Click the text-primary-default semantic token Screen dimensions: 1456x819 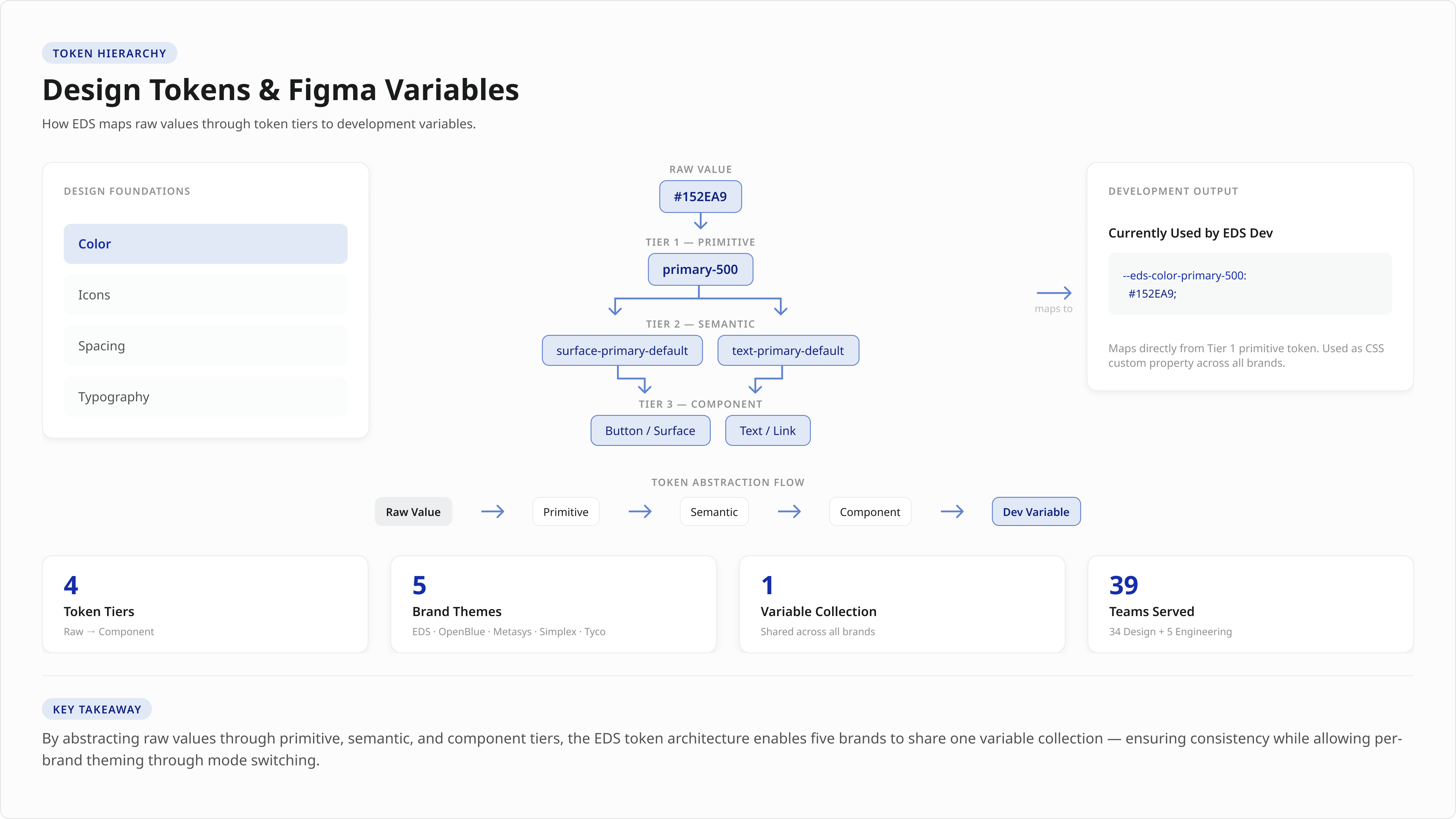788,350
